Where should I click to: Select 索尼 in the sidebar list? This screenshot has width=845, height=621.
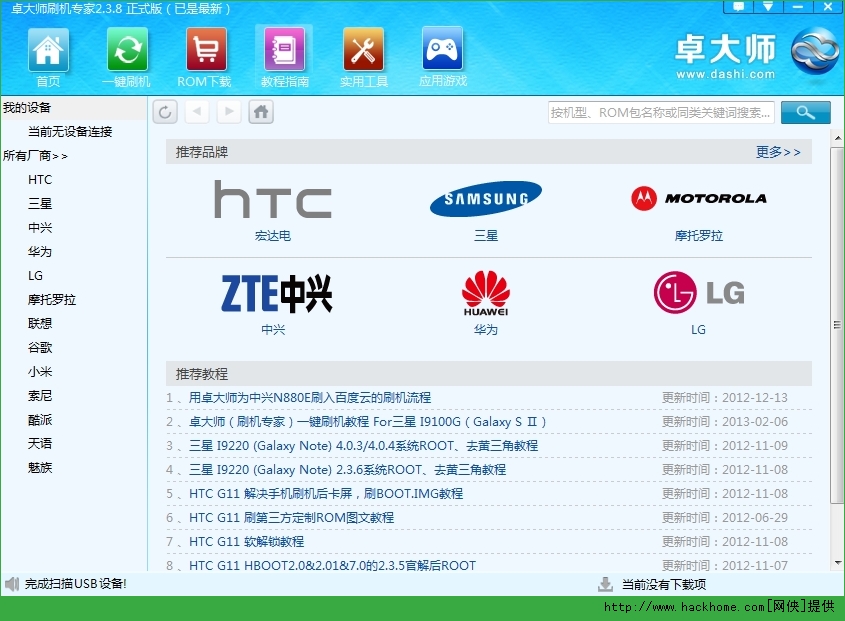pyautogui.click(x=40, y=396)
